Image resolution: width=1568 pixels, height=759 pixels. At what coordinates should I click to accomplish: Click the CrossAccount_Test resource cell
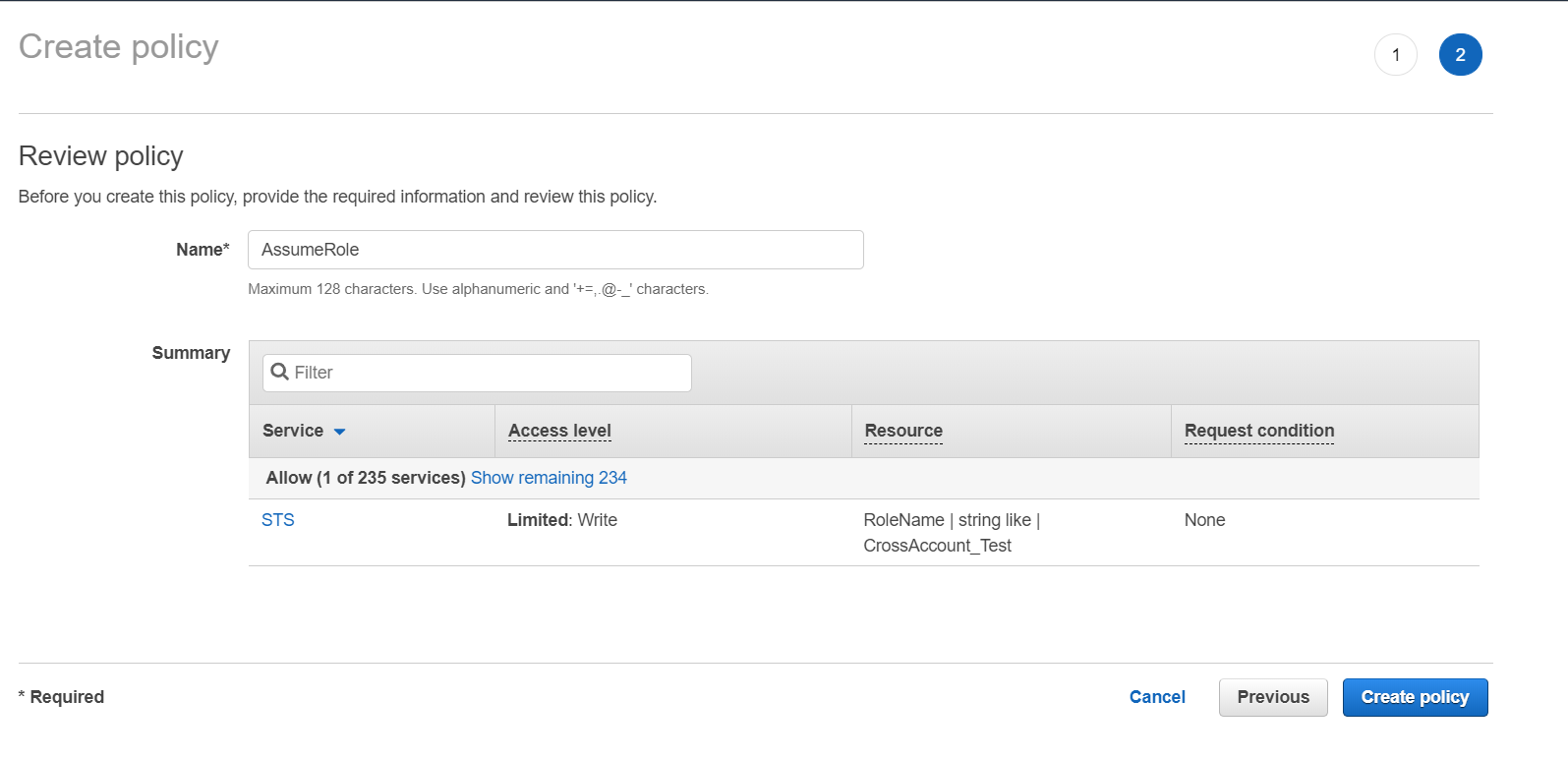pos(937,546)
